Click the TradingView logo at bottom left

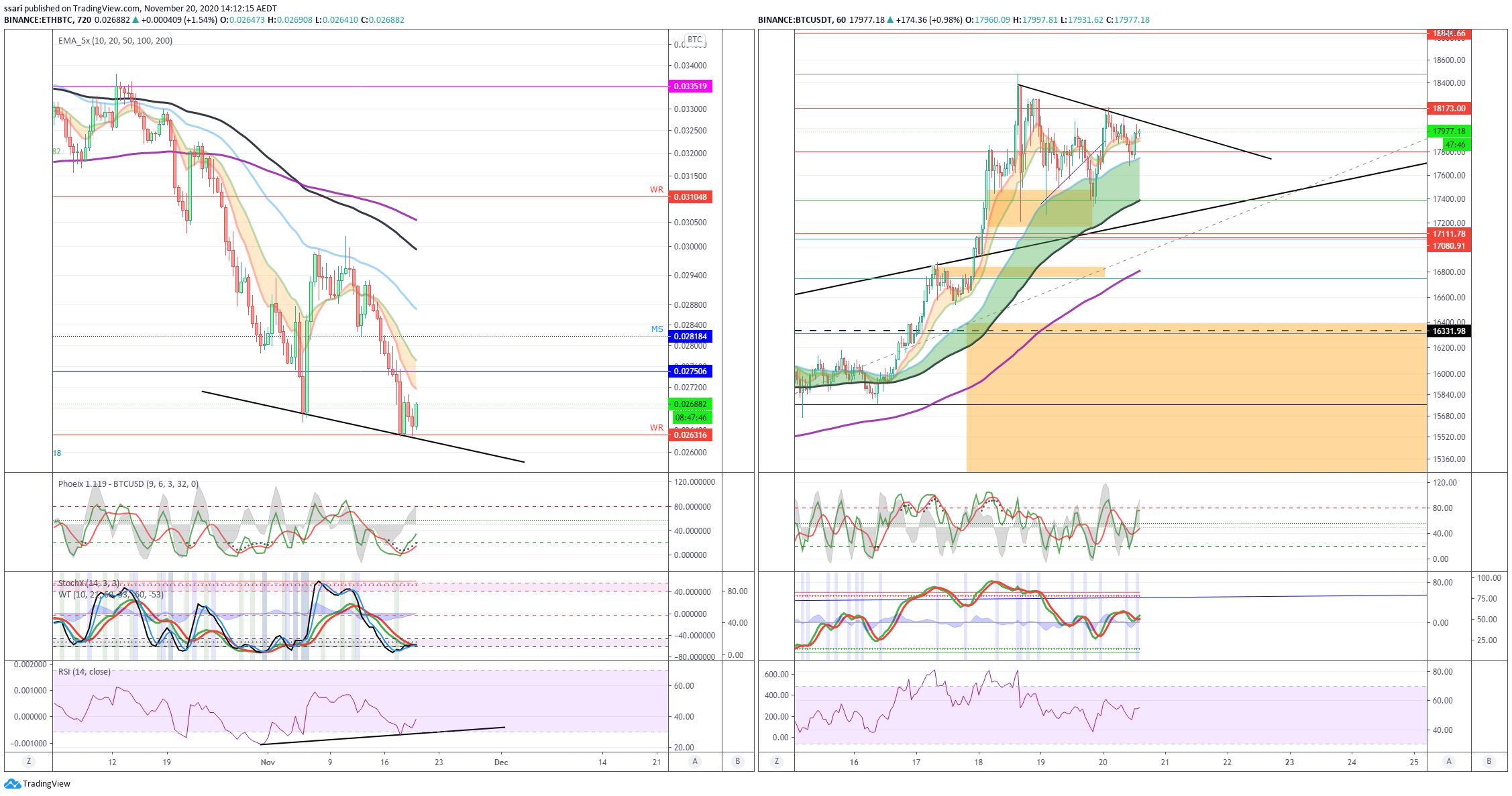(37, 783)
